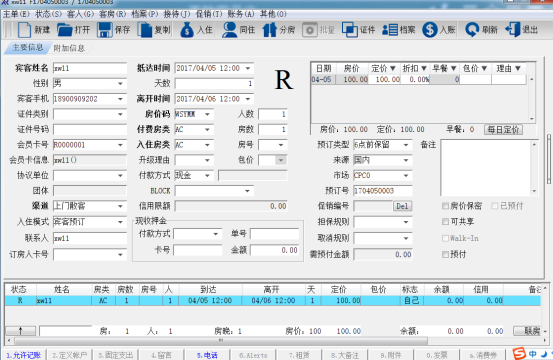This screenshot has height=360, width=553.
Task: Open the 状态(S) menu
Action: 48,14
